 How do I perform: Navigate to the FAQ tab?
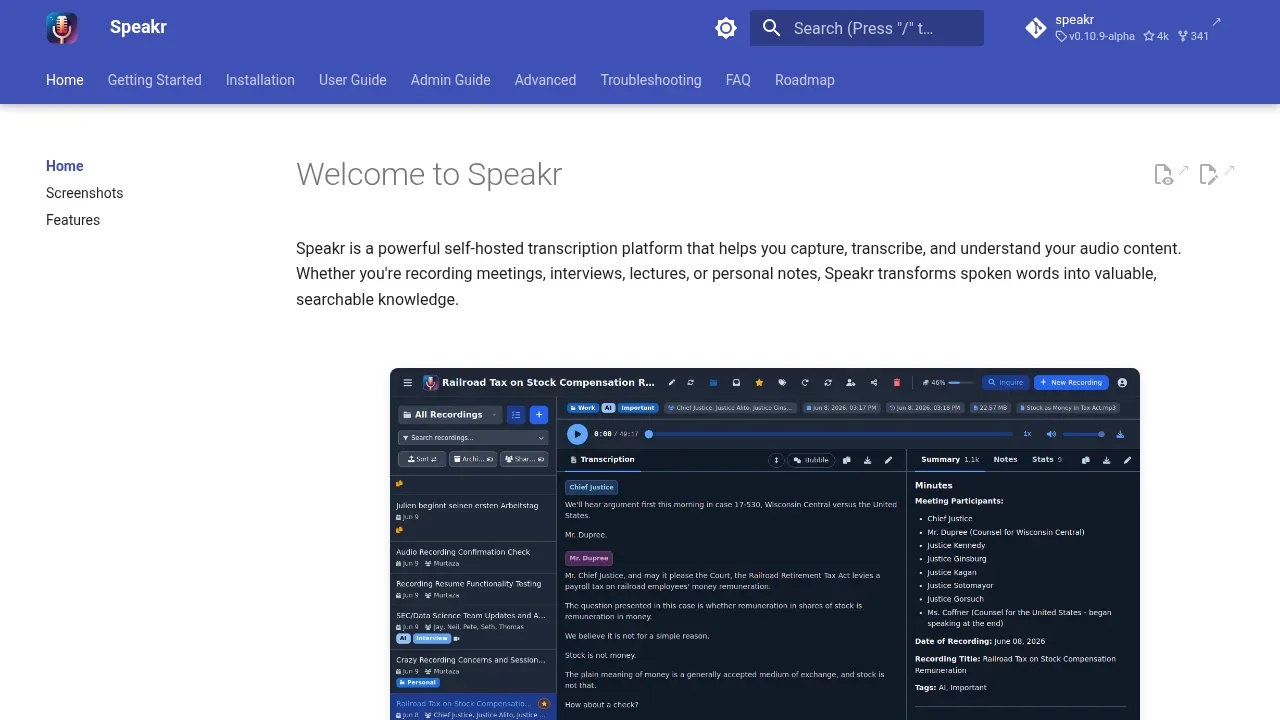pos(738,80)
